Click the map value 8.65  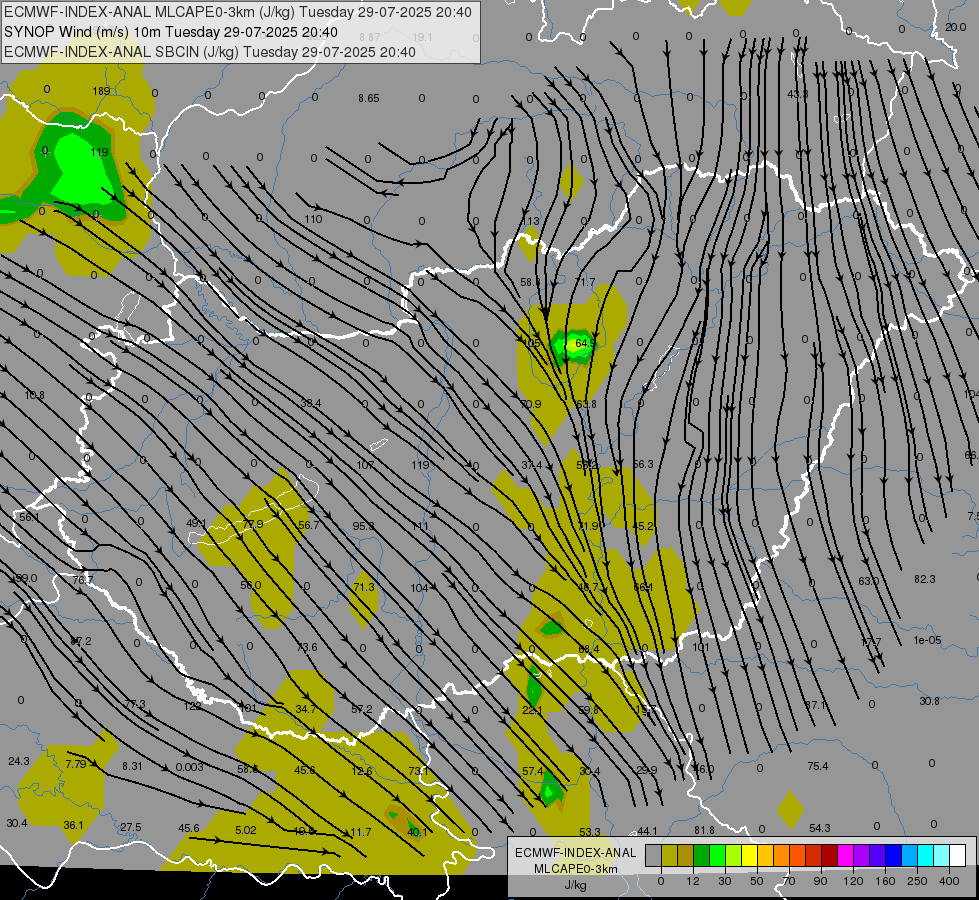tap(368, 98)
